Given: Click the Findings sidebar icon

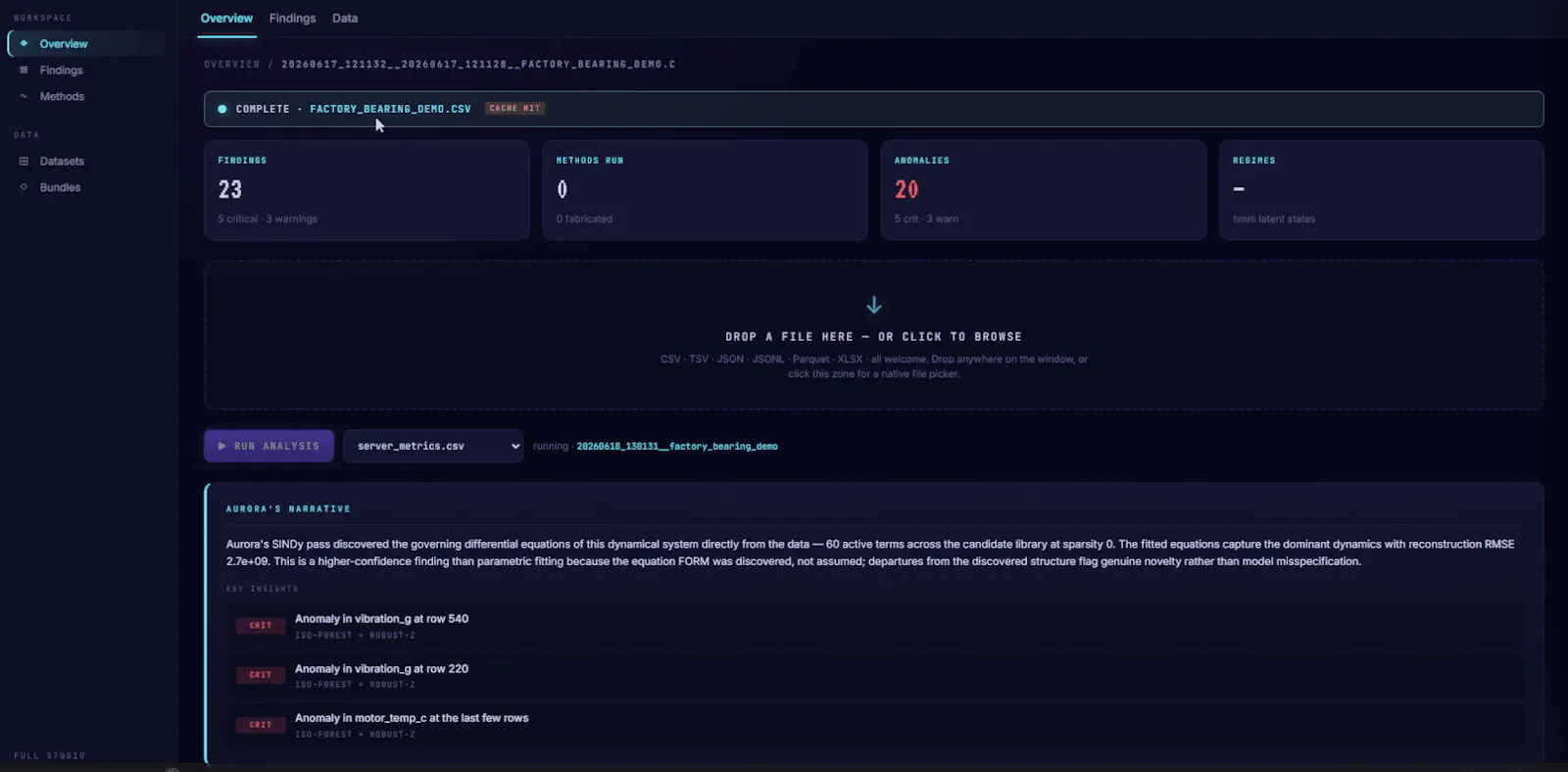Looking at the screenshot, I should click(24, 71).
